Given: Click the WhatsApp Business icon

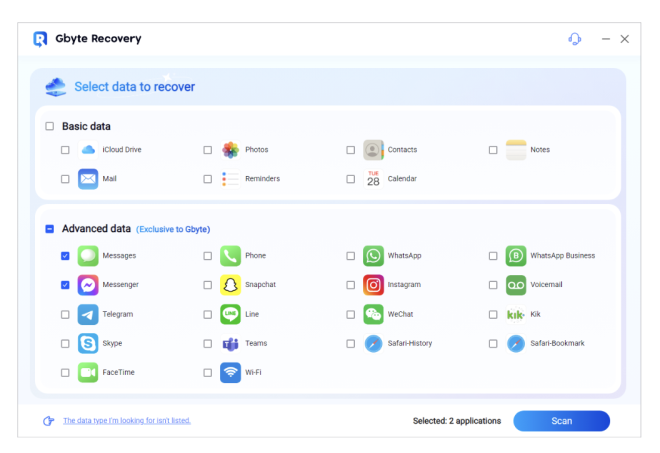Looking at the screenshot, I should [x=516, y=256].
